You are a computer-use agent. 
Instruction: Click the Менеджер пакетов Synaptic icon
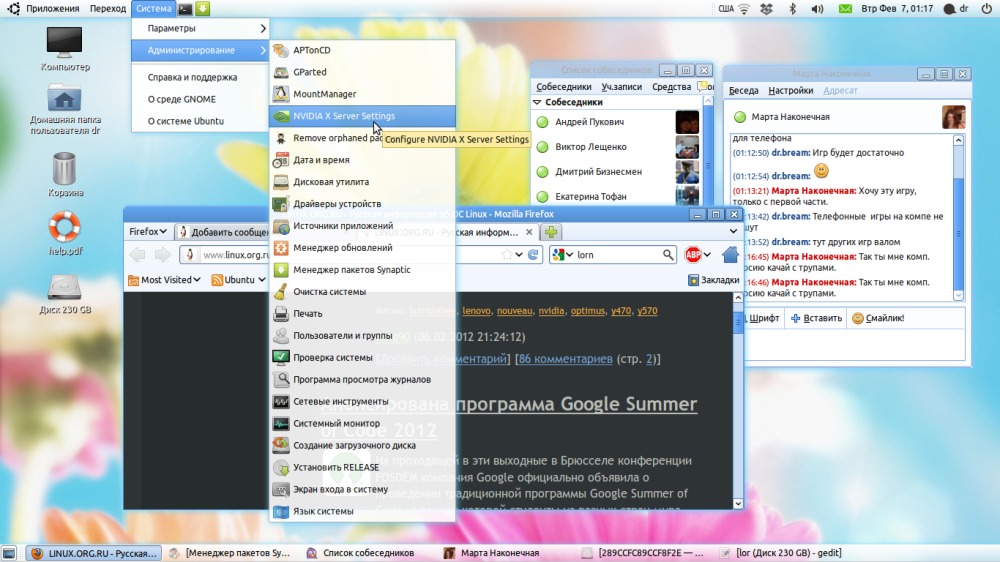[x=281, y=270]
